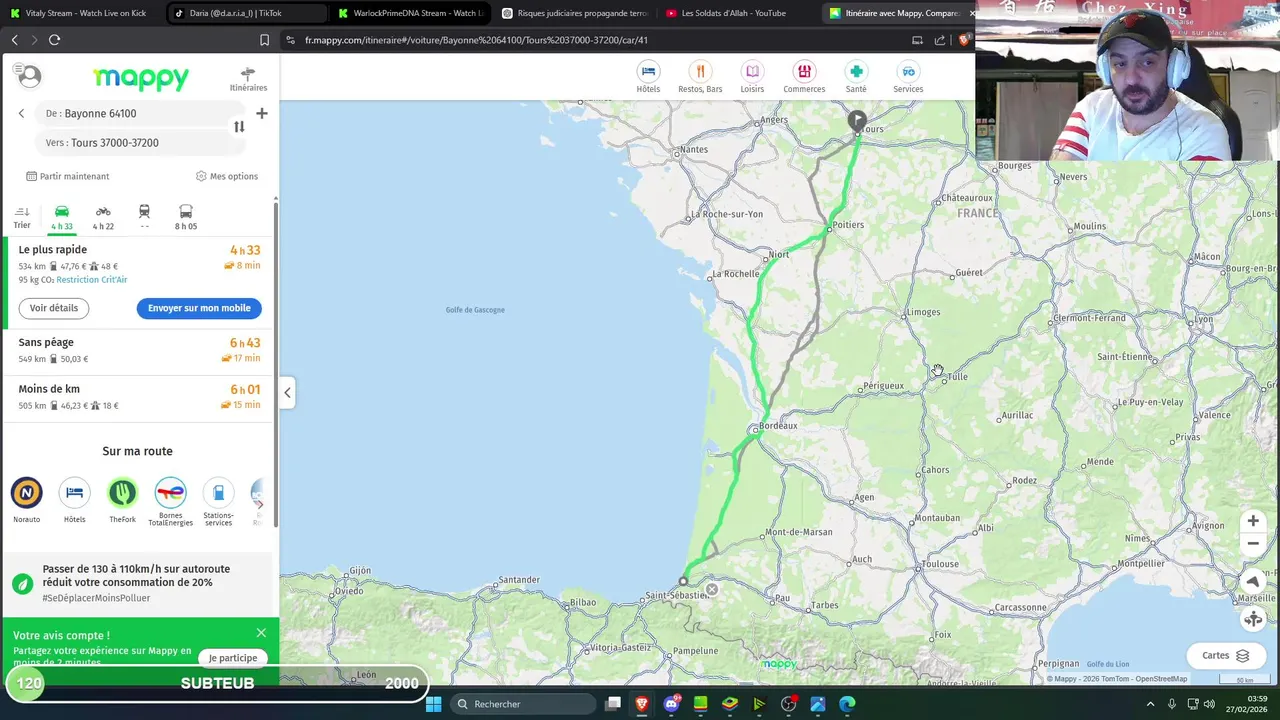
Task: Zoom in on the map
Action: pyautogui.click(x=1253, y=521)
